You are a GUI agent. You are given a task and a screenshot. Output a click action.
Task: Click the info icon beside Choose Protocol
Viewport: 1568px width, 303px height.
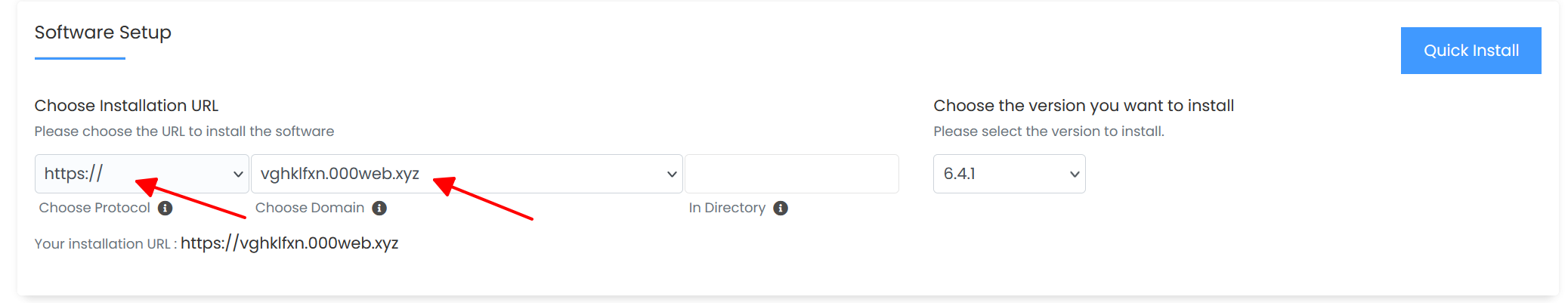[x=165, y=208]
